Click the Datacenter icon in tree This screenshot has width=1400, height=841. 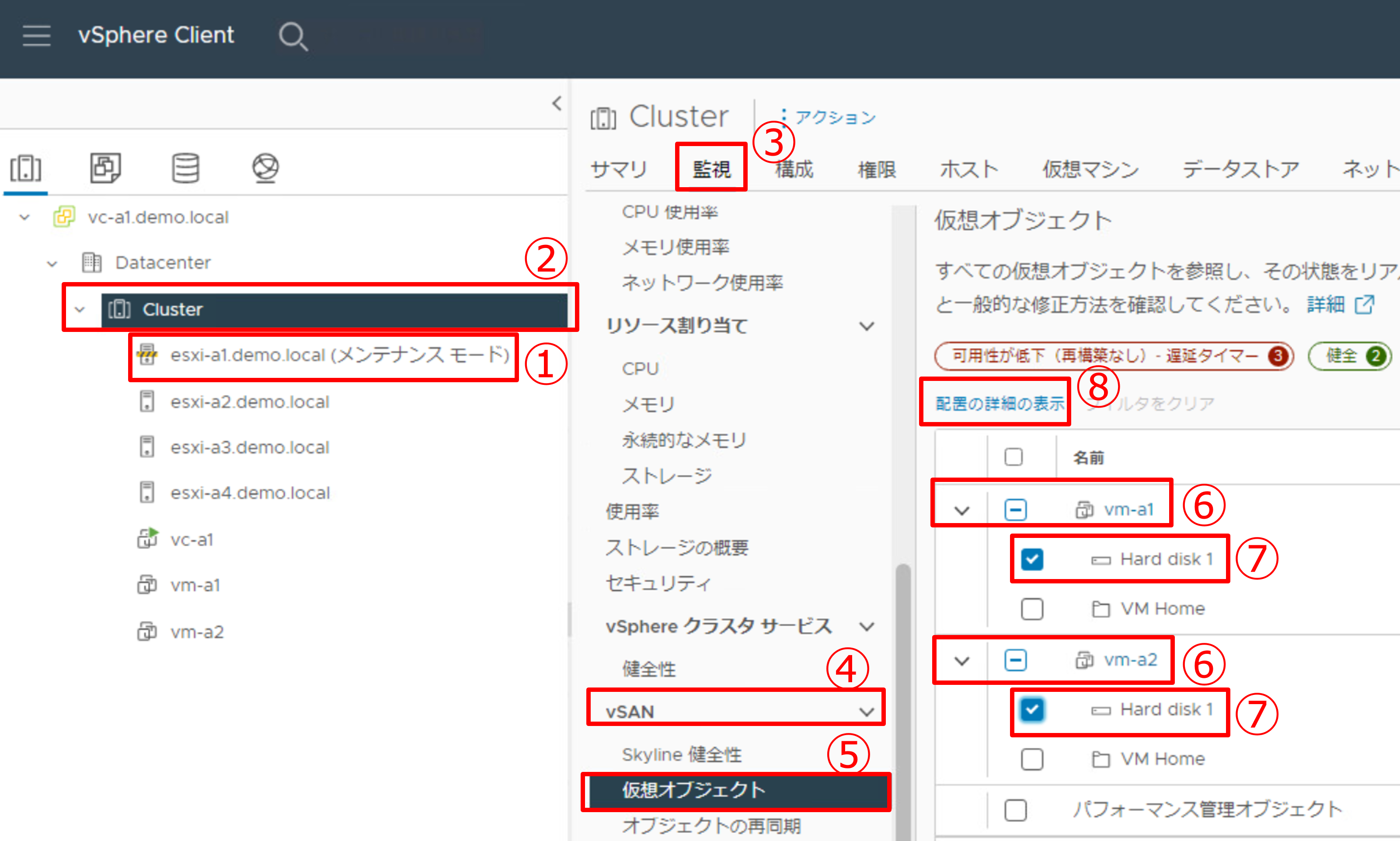point(92,262)
